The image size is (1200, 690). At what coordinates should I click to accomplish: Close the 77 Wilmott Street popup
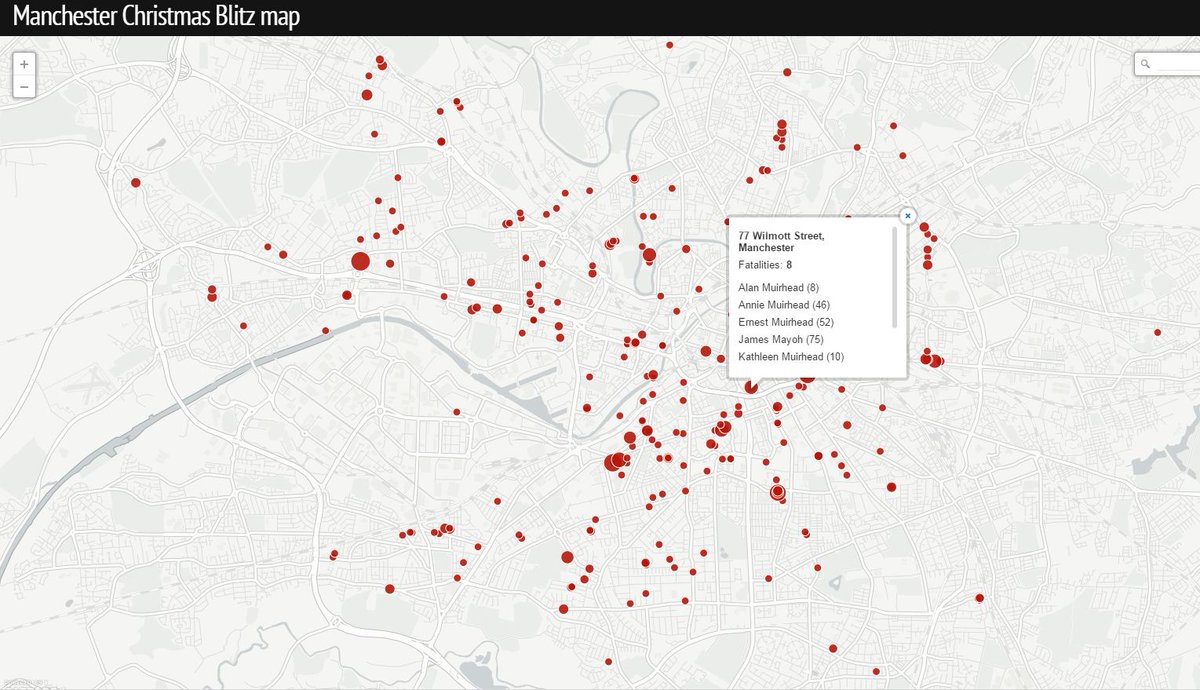pos(908,215)
